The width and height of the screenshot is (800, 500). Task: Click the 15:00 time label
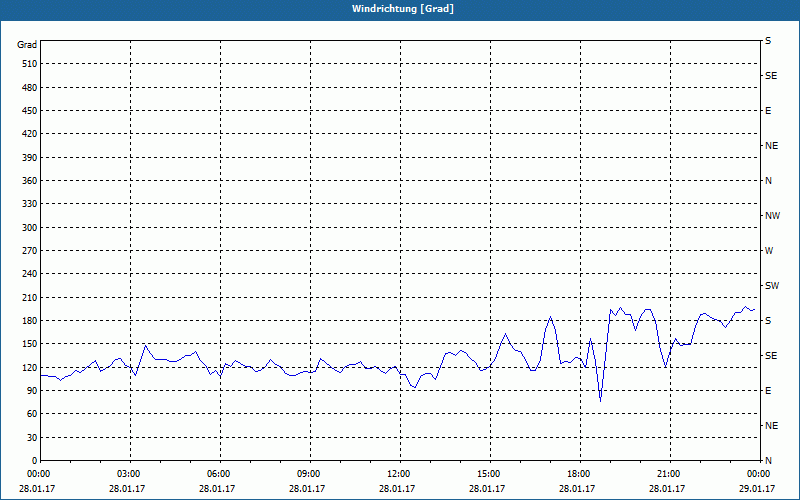coord(487,474)
